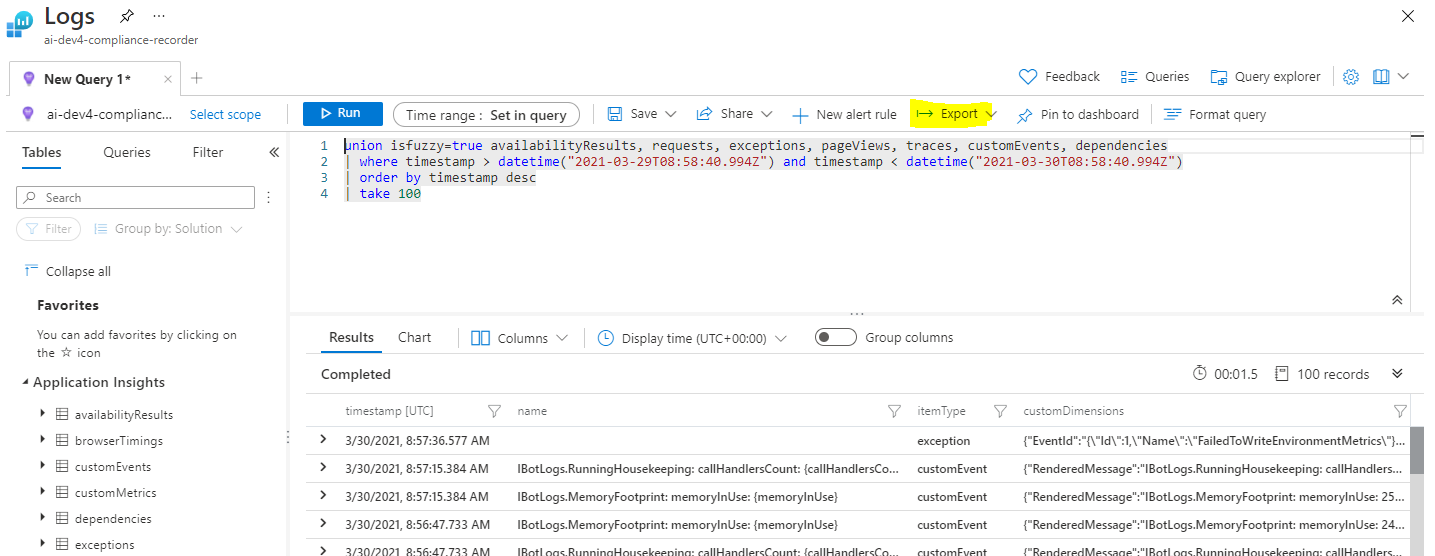Open the Columns dropdown
Viewport: 1435px width, 556px height.
[519, 338]
